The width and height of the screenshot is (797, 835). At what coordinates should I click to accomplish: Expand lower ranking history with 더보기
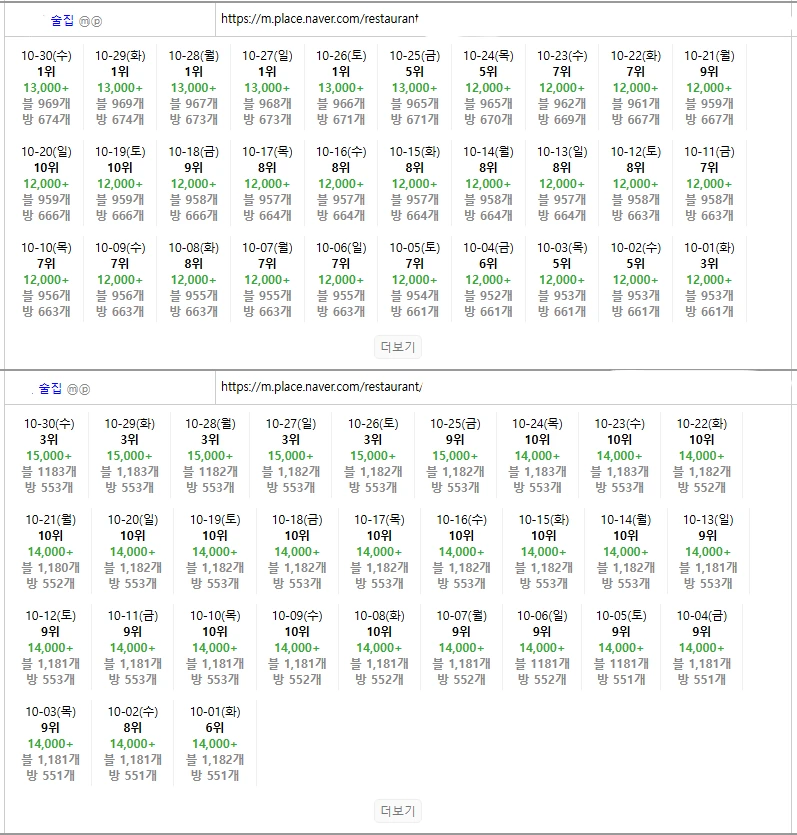click(398, 810)
